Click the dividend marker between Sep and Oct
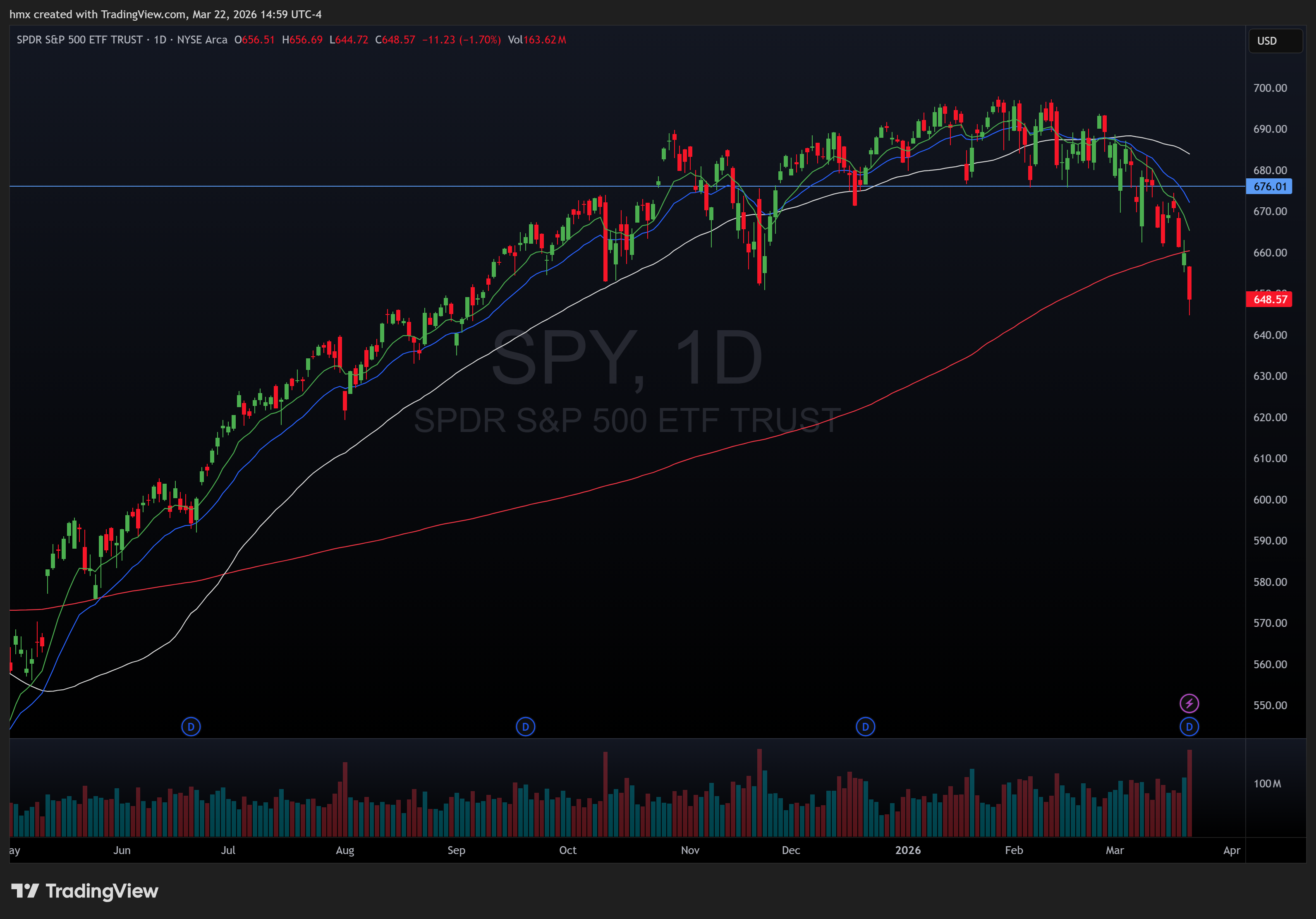The height and width of the screenshot is (919, 1316). pyautogui.click(x=525, y=726)
